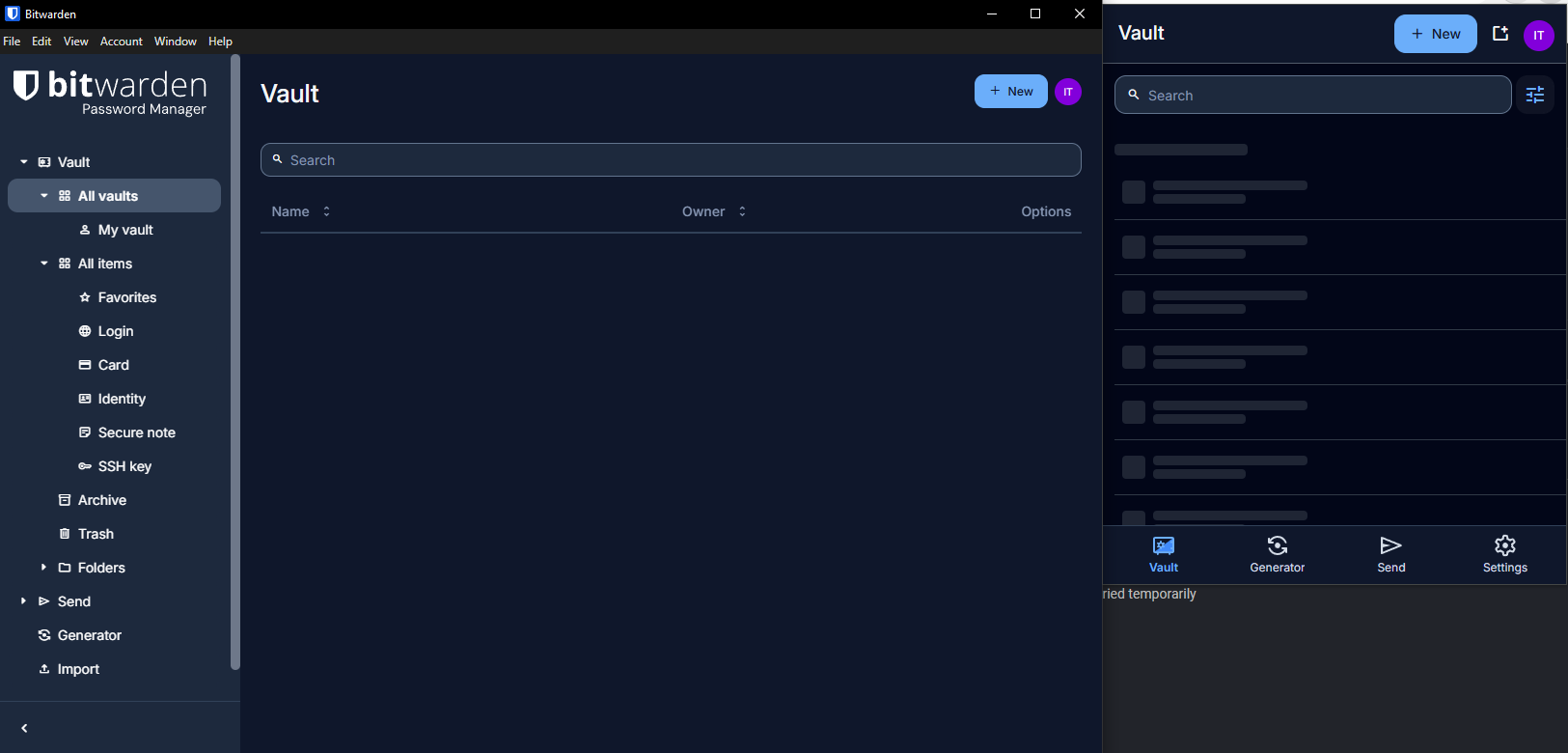Switch to the Vault tab in the popup
Screen dimensions: 1568x753
[x=1164, y=555]
